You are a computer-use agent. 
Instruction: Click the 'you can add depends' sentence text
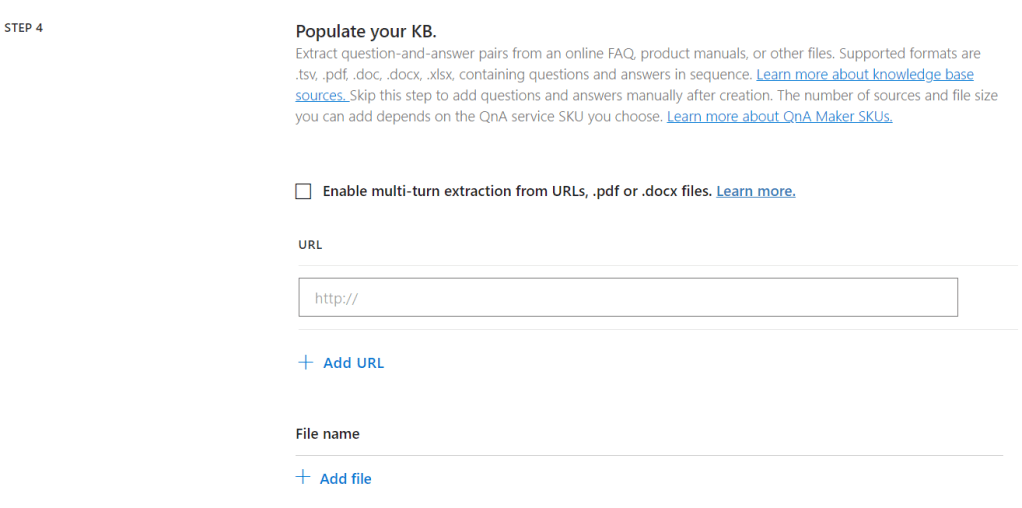click(x=400, y=117)
